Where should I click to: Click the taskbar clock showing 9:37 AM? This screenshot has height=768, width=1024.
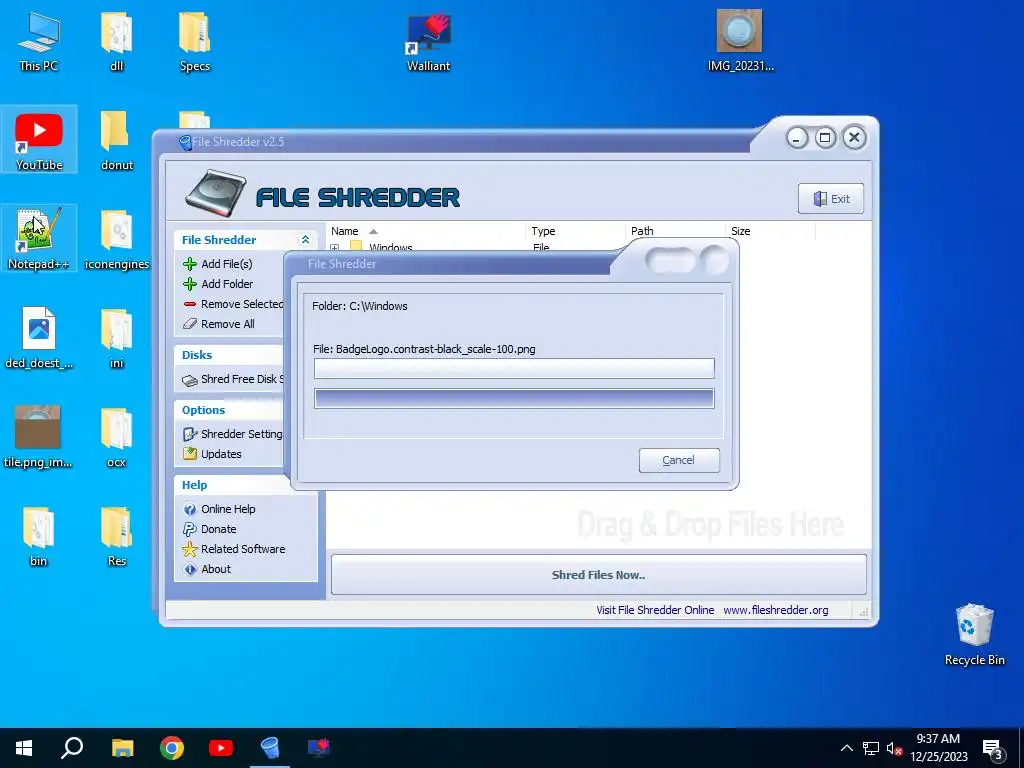pos(938,748)
